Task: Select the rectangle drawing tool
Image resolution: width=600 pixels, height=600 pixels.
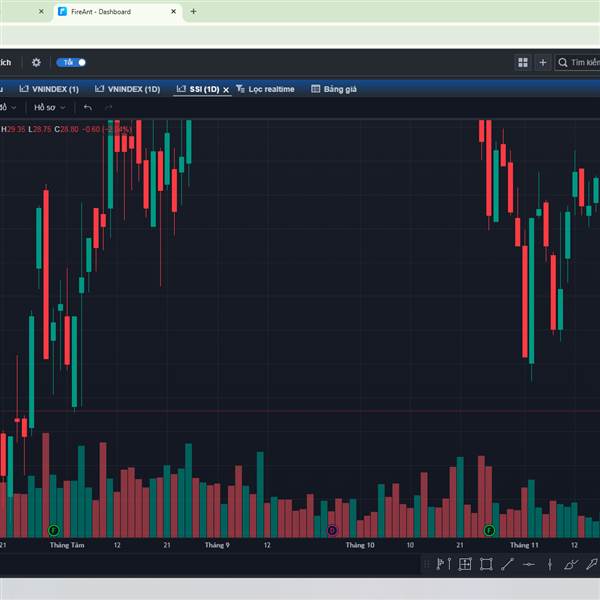Action: pos(486,564)
